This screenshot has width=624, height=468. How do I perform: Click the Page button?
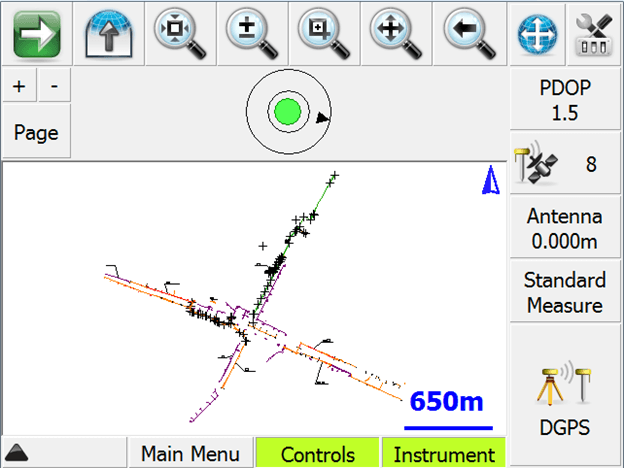coord(36,133)
